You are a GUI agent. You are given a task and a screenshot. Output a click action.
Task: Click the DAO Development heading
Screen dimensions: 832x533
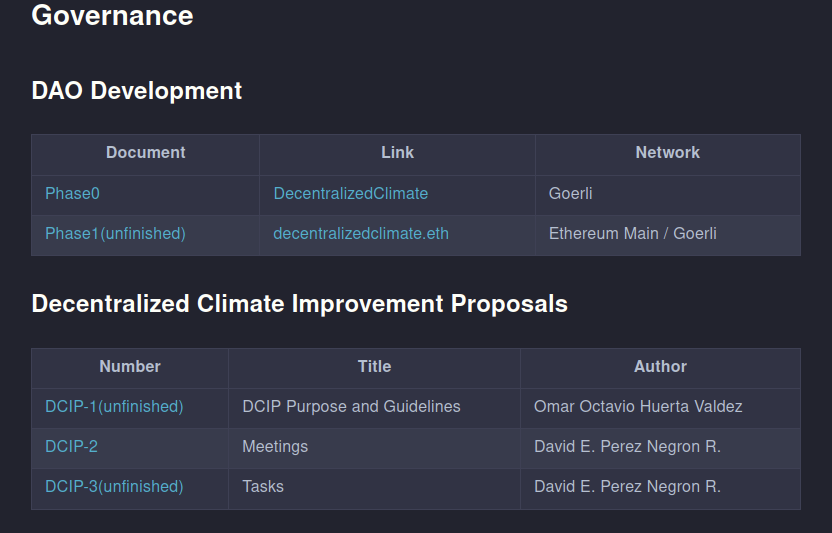(x=137, y=91)
